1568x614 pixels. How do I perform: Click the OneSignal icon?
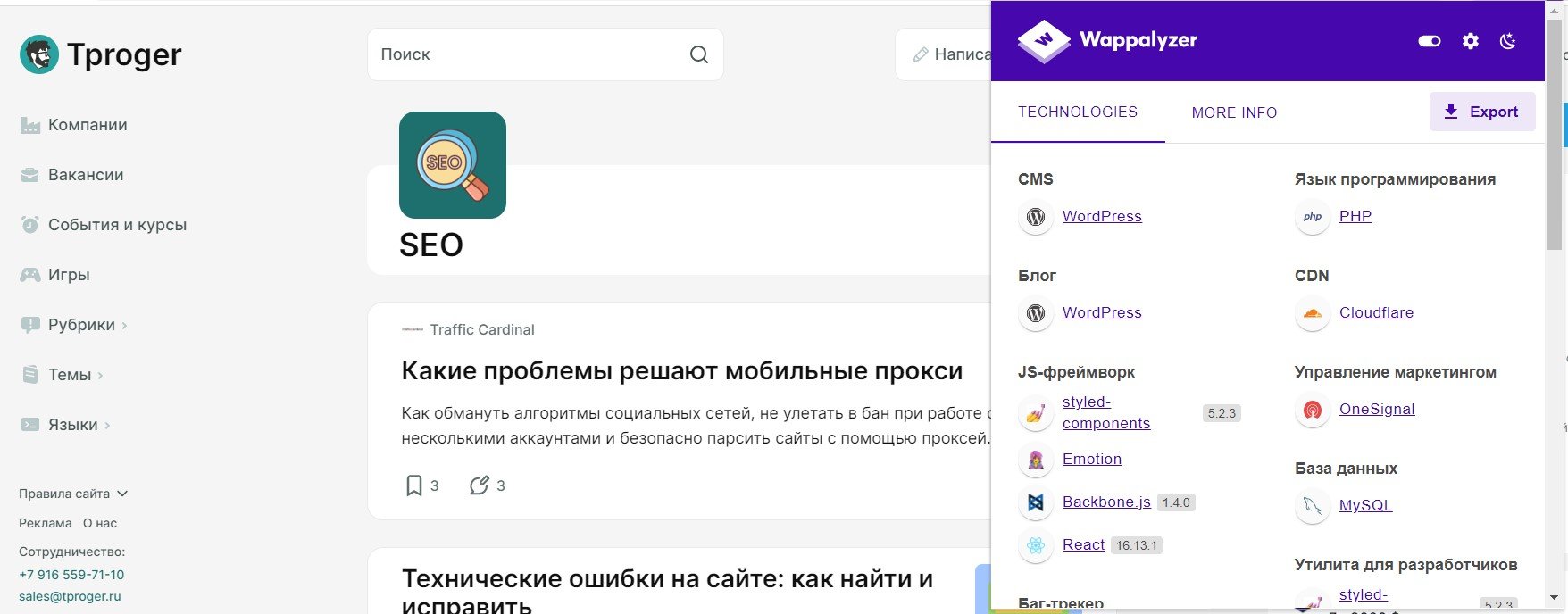click(1313, 410)
